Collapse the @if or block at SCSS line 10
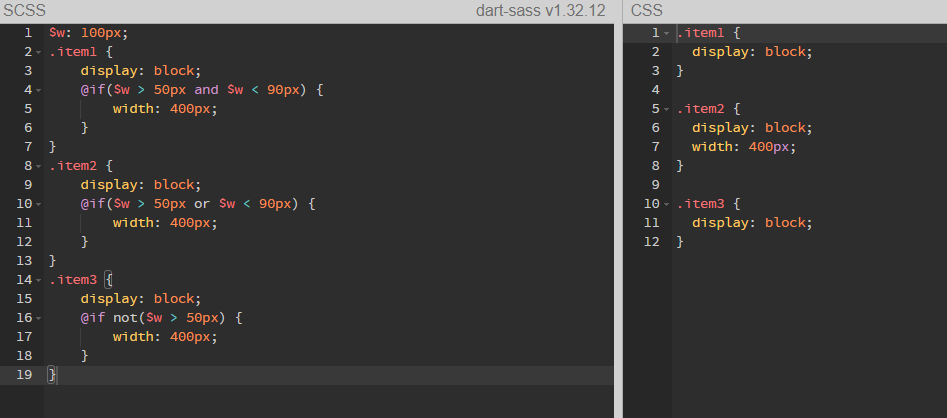This screenshot has height=418, width=947. 39,205
